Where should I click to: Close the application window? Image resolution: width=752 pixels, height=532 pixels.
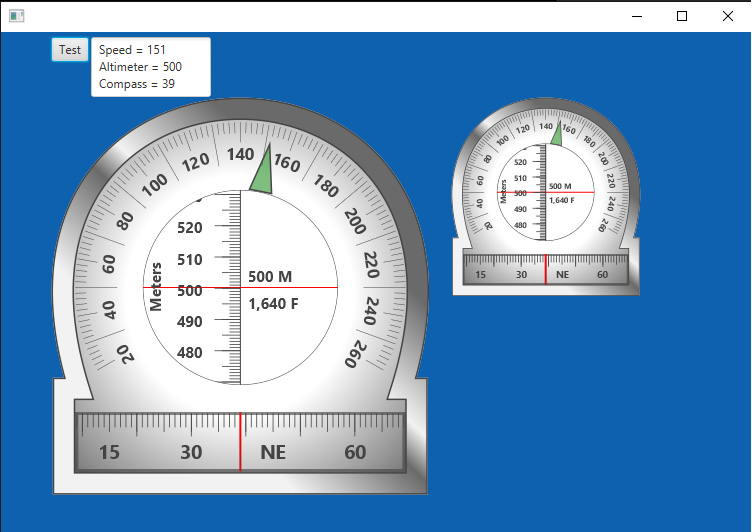click(x=728, y=16)
